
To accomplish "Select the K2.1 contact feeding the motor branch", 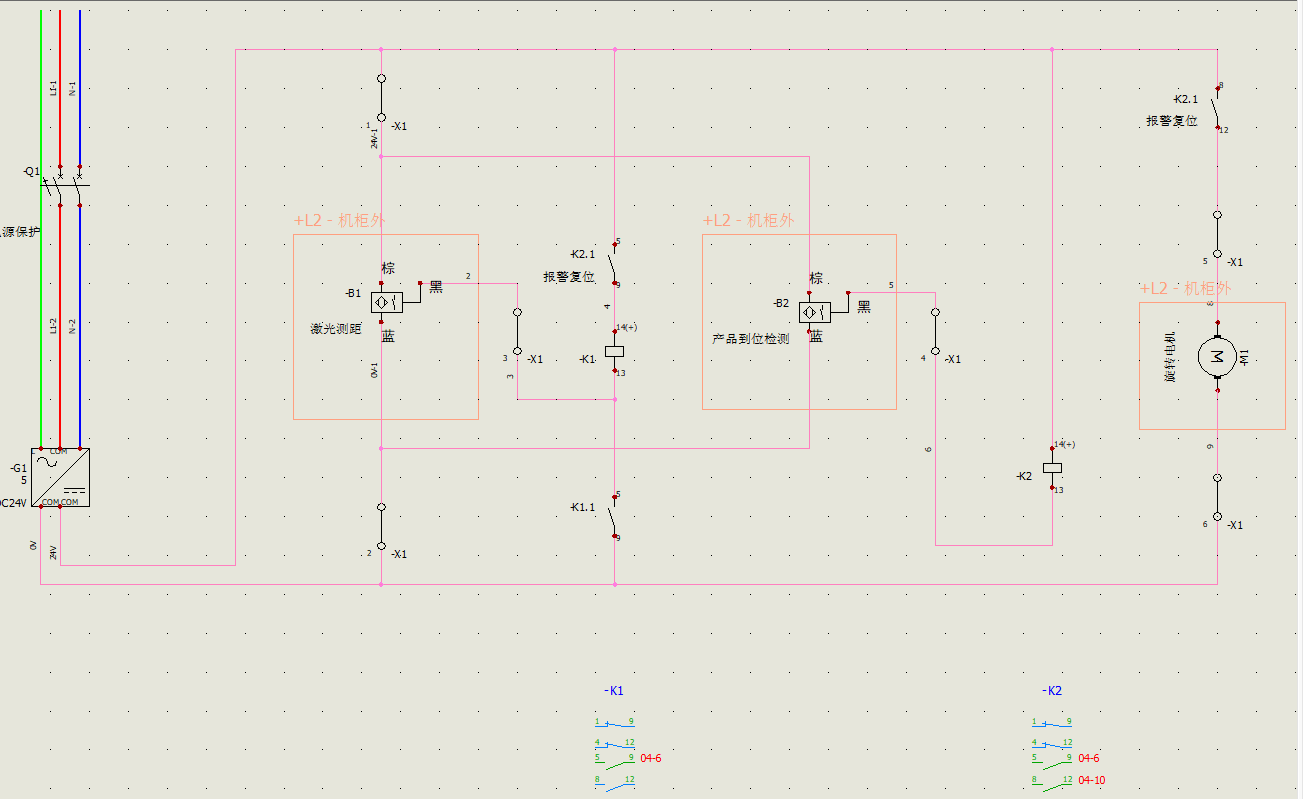I will pos(1217,108).
